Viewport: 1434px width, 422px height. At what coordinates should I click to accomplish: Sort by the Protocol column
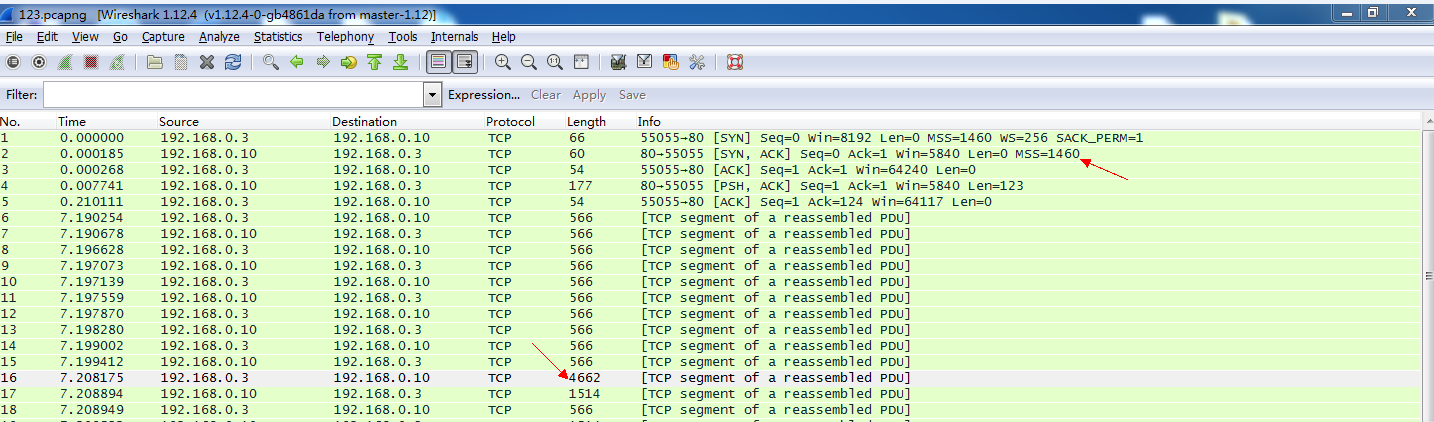click(x=510, y=121)
